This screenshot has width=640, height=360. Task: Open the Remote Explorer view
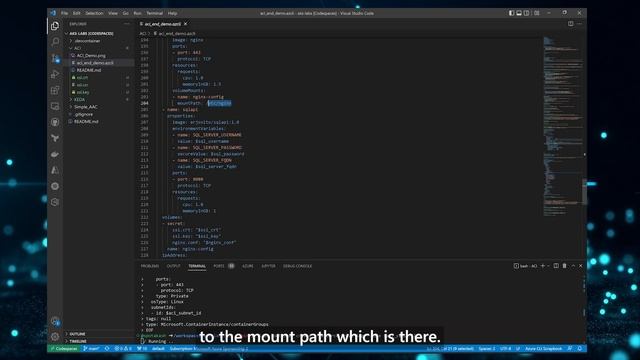pyautogui.click(x=55, y=106)
